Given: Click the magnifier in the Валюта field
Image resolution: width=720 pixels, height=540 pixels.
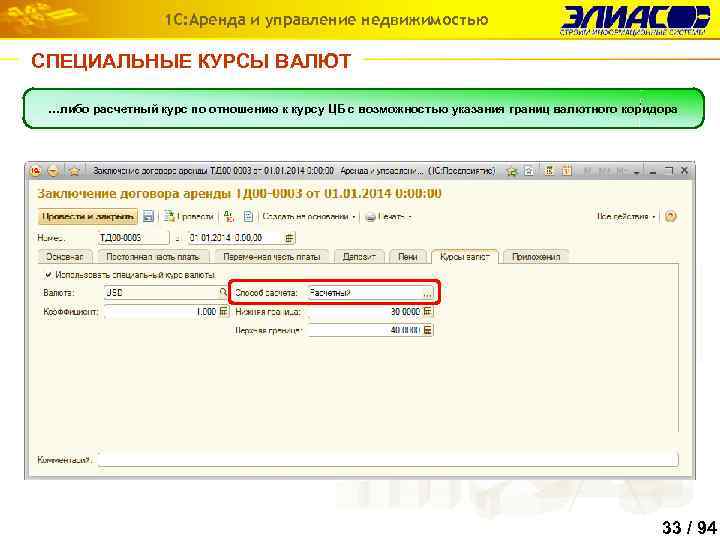Looking at the screenshot, I should click(x=223, y=292).
